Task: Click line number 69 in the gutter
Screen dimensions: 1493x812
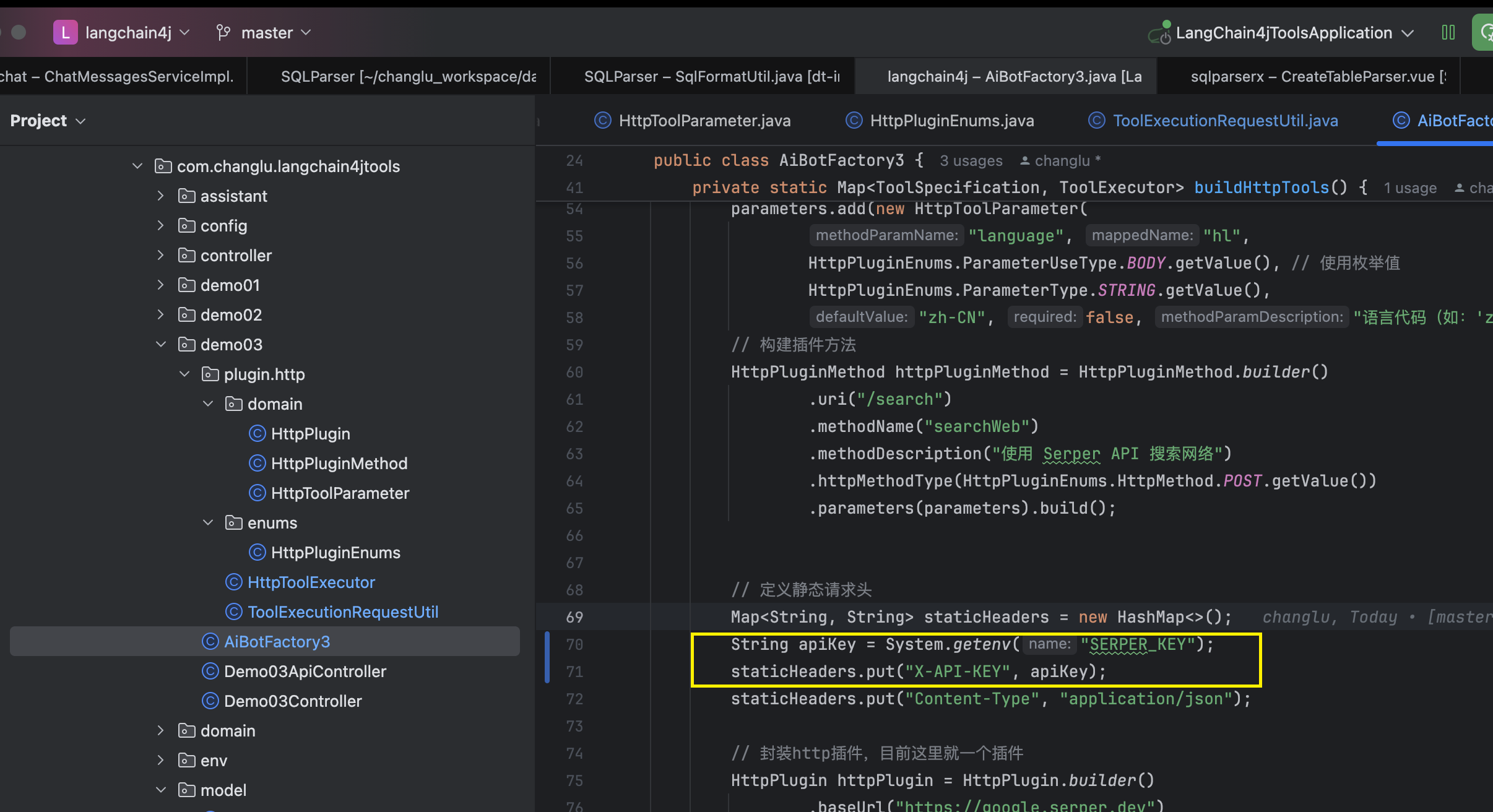Action: (x=574, y=617)
